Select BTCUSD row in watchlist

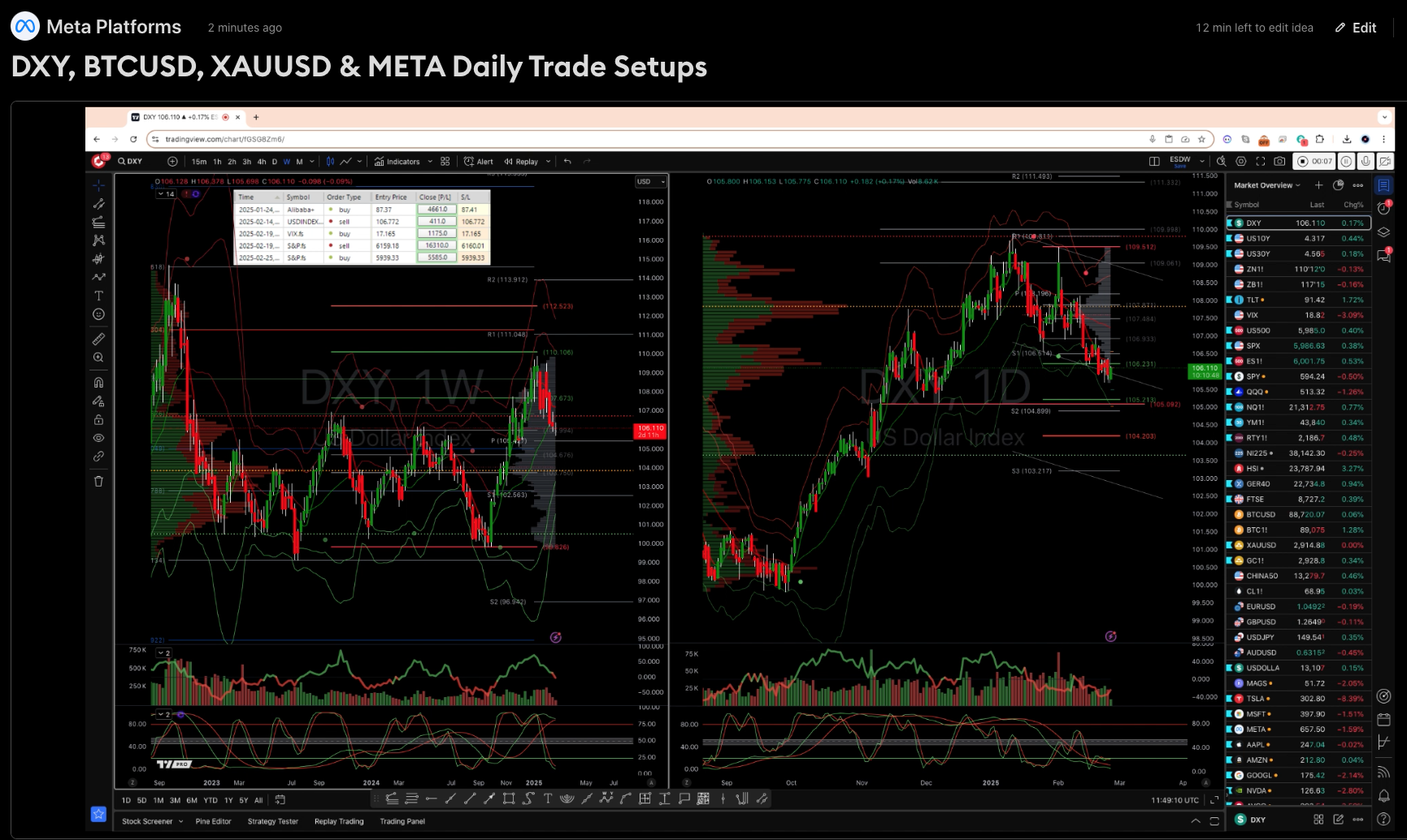pos(1298,514)
